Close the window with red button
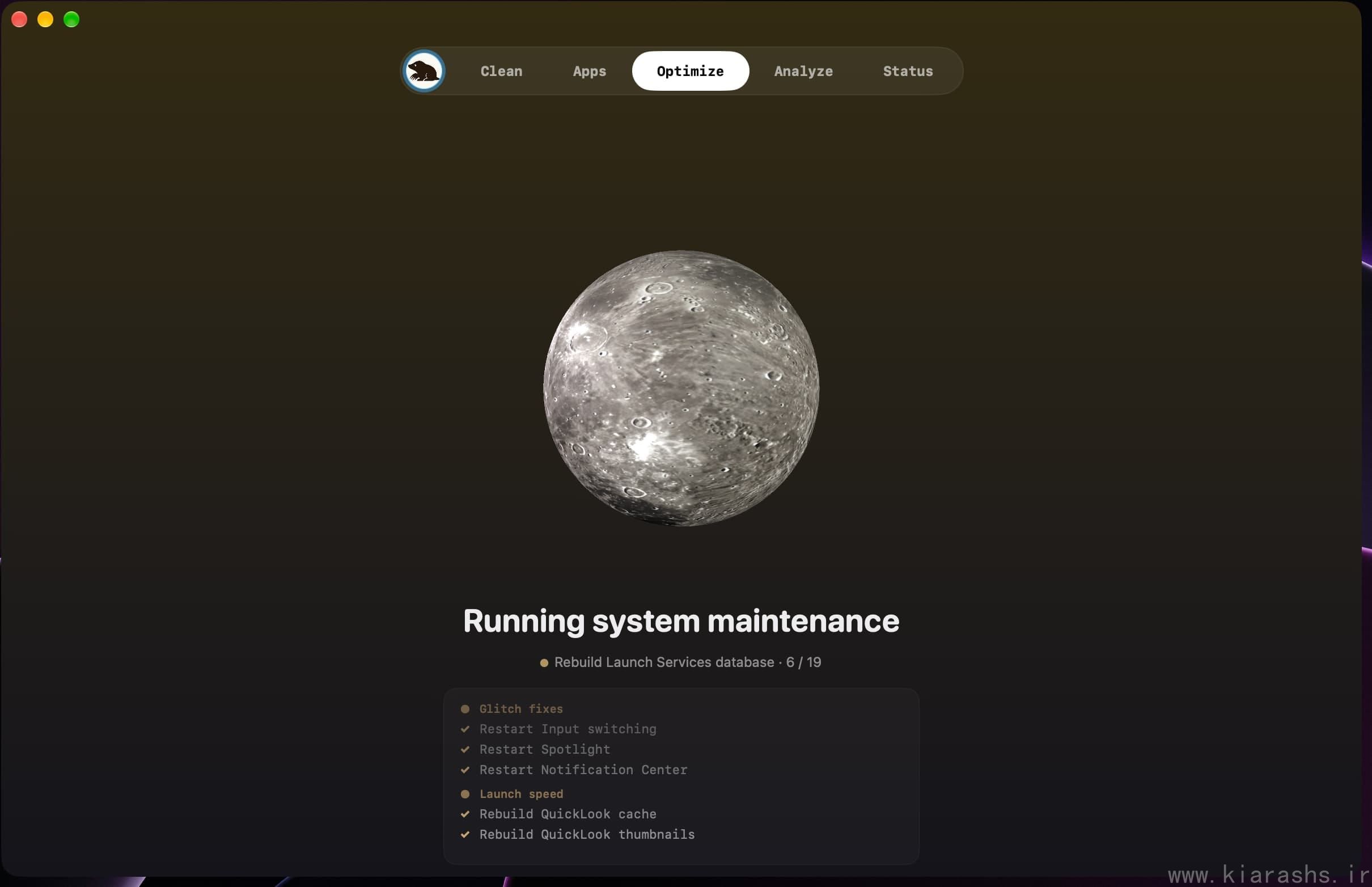Image resolution: width=1372 pixels, height=887 pixels. tap(19, 19)
